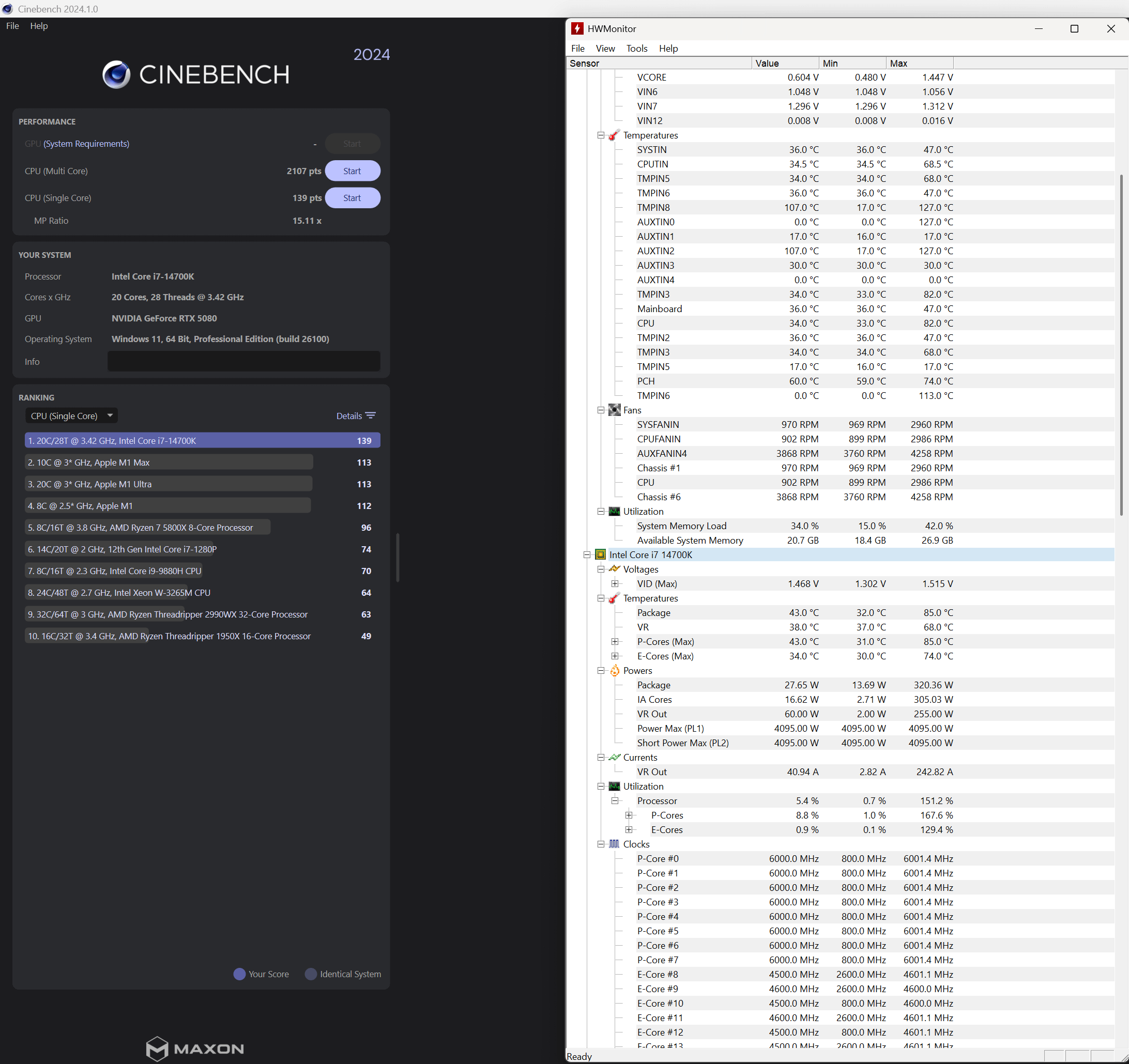1129x1064 pixels.
Task: Collapse the Clocks group
Action: (x=601, y=844)
